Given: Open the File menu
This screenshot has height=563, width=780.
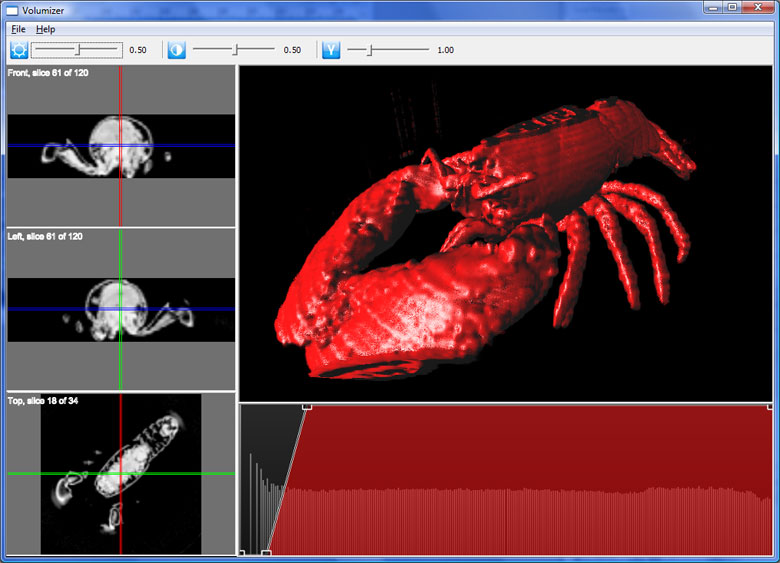Looking at the screenshot, I should pyautogui.click(x=19, y=29).
